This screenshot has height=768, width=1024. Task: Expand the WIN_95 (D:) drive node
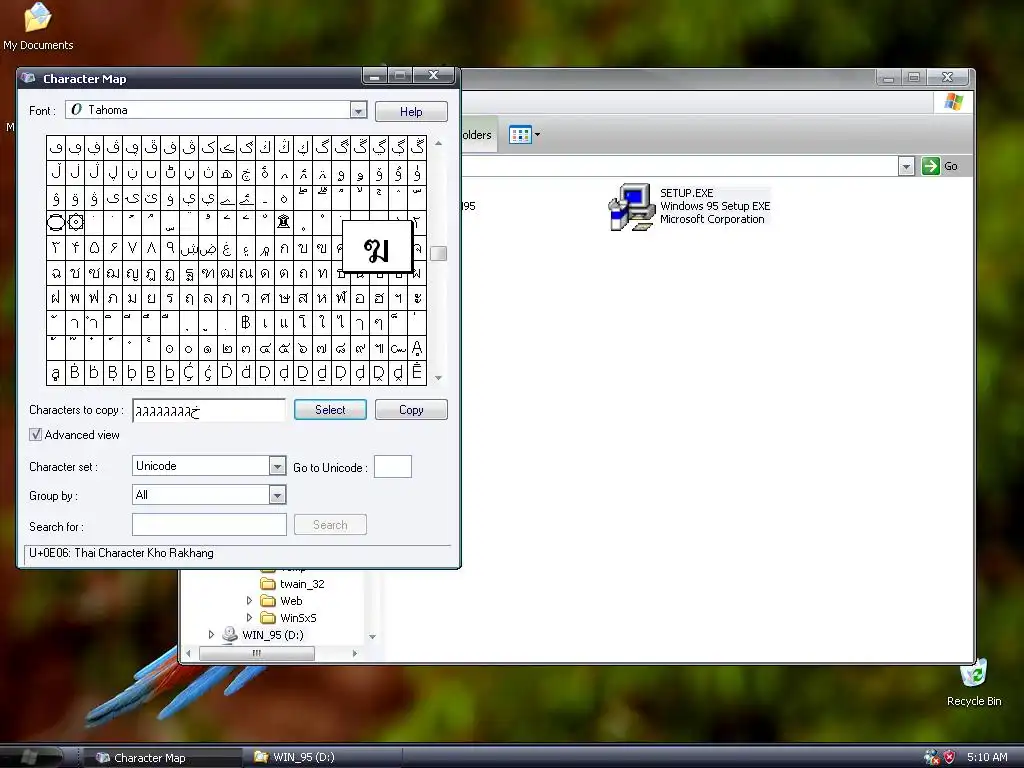click(211, 635)
